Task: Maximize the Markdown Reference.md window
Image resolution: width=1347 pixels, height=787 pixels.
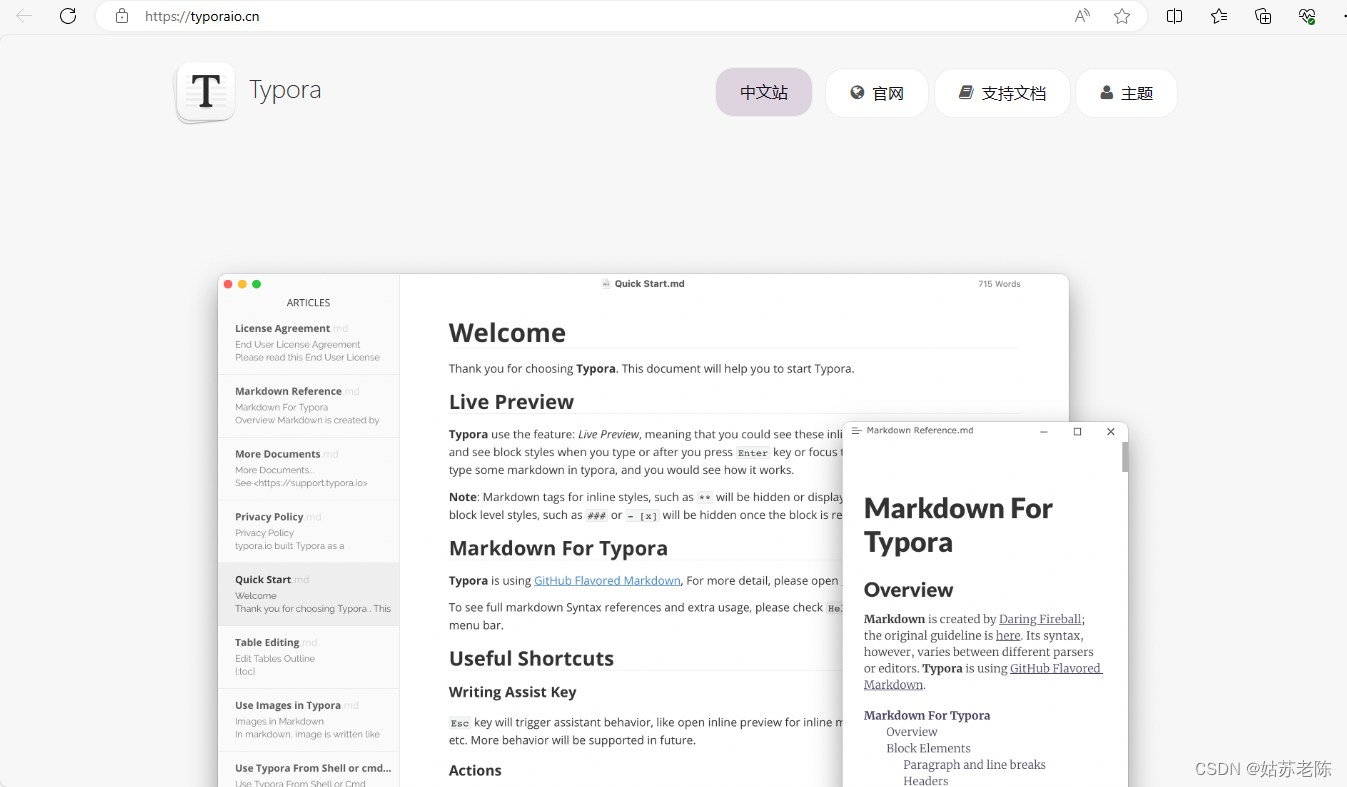Action: point(1077,432)
